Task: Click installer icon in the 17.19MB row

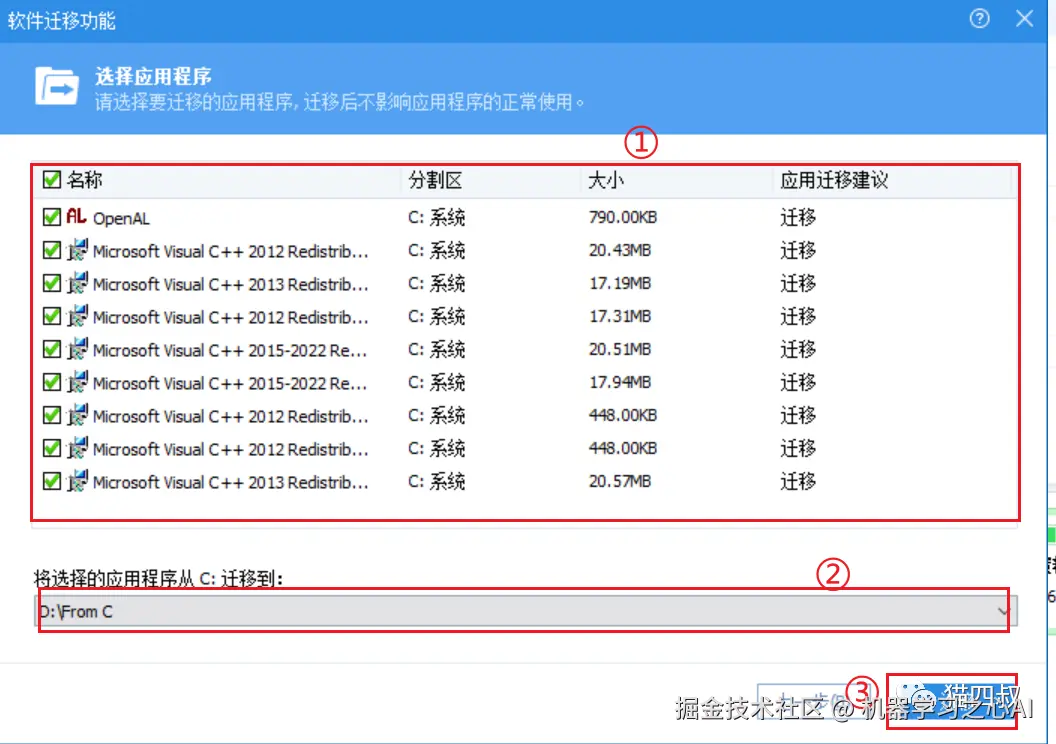Action: [x=77, y=283]
